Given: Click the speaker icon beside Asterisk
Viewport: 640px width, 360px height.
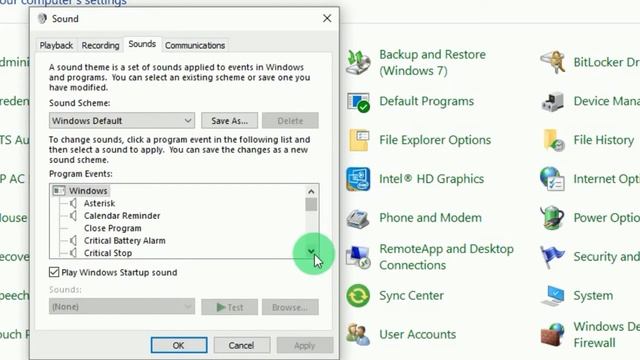Looking at the screenshot, I should [x=73, y=203].
